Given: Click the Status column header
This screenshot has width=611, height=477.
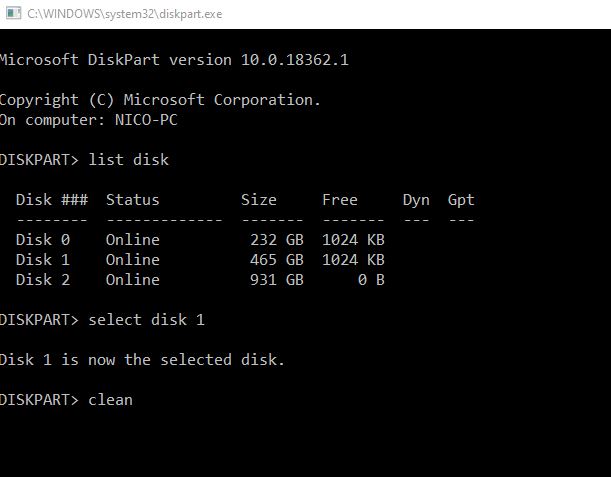Looking at the screenshot, I should point(132,200).
